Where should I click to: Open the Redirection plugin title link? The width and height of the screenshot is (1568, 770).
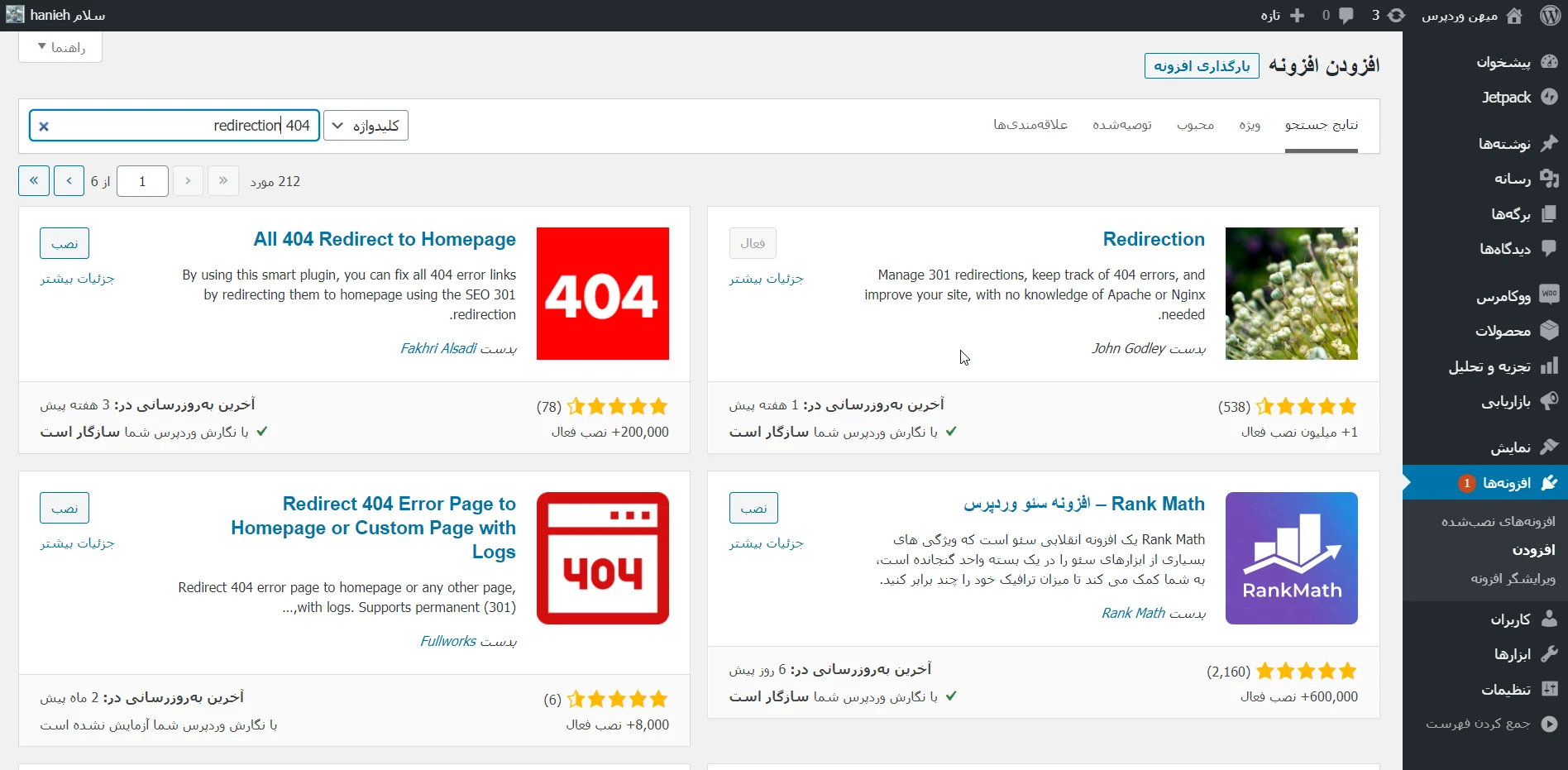point(1154,239)
